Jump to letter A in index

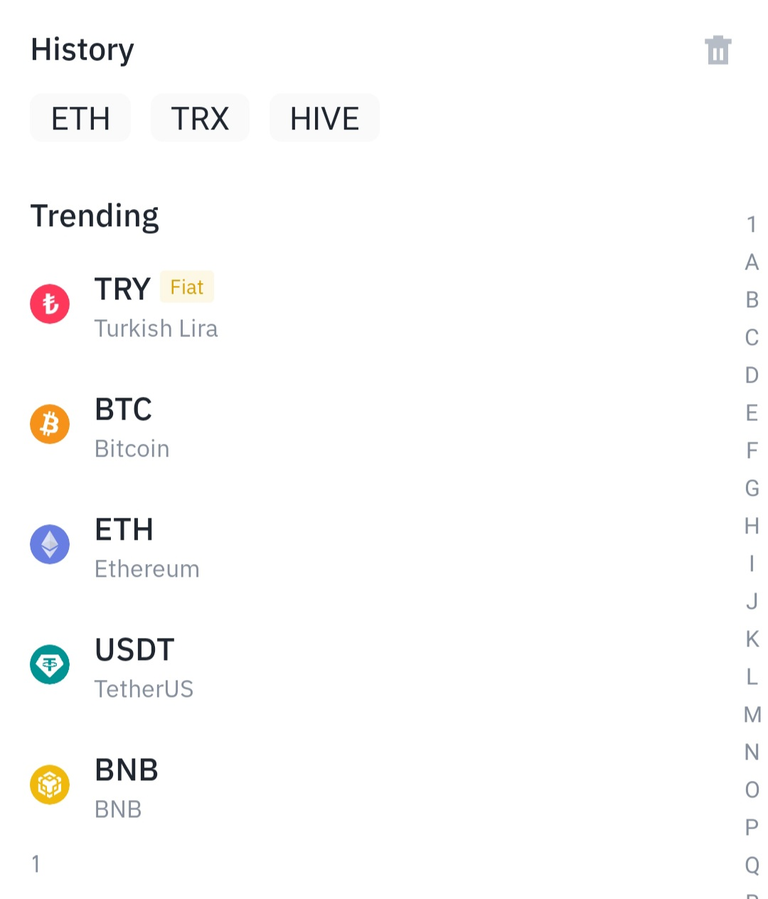click(752, 263)
